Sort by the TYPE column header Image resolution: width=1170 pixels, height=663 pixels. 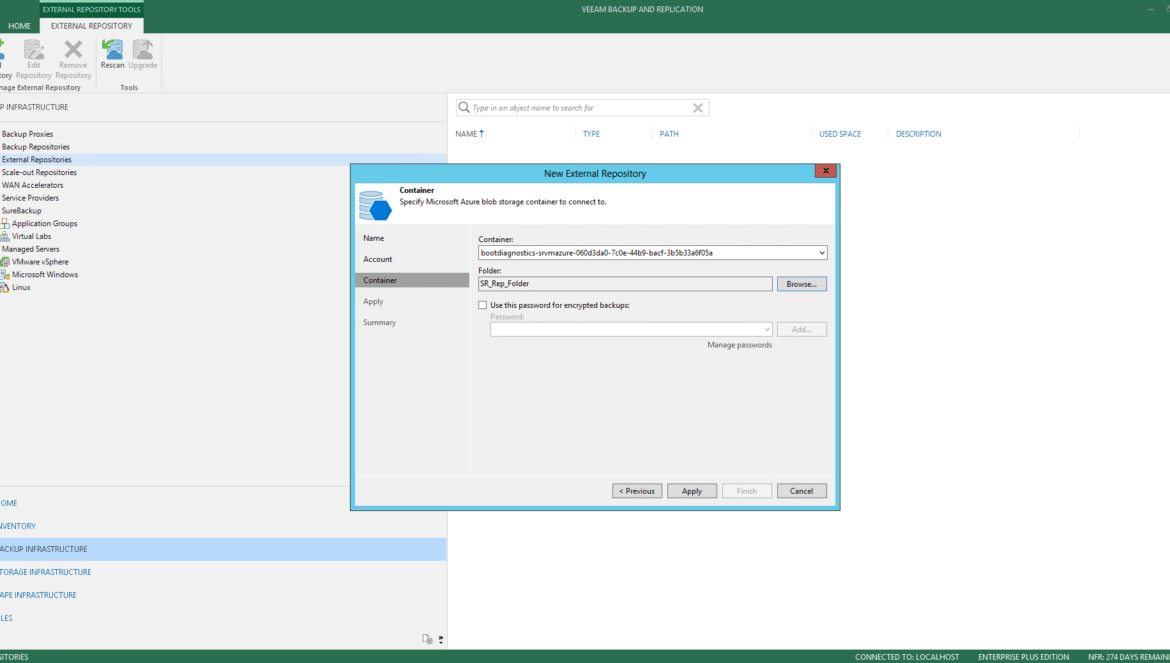click(591, 134)
